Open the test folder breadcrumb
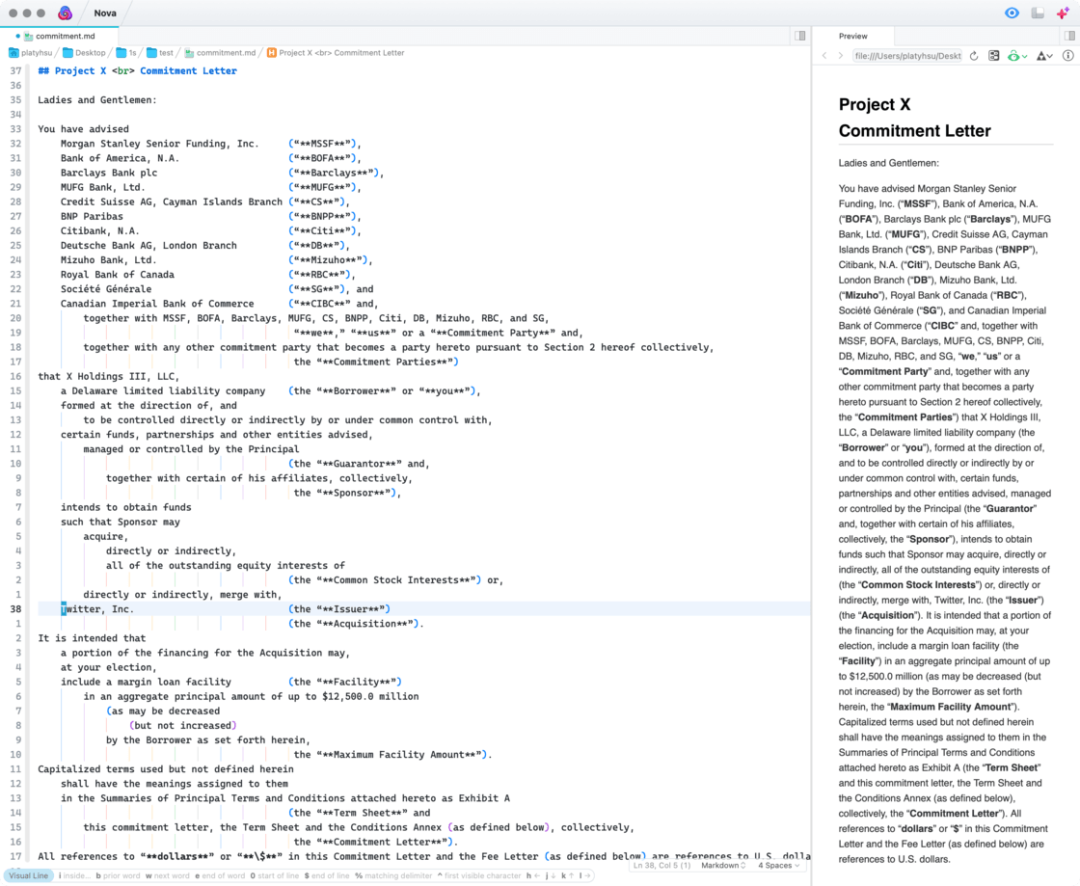 160,52
